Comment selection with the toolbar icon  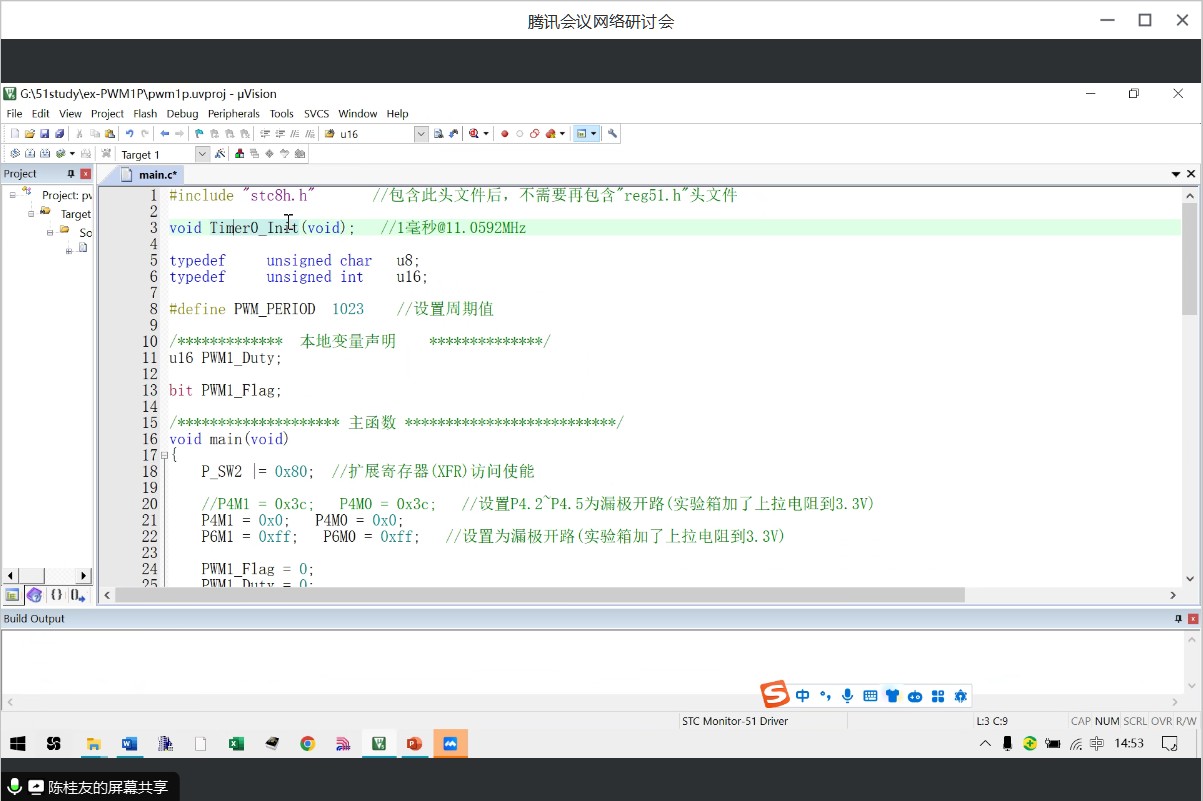(x=295, y=133)
